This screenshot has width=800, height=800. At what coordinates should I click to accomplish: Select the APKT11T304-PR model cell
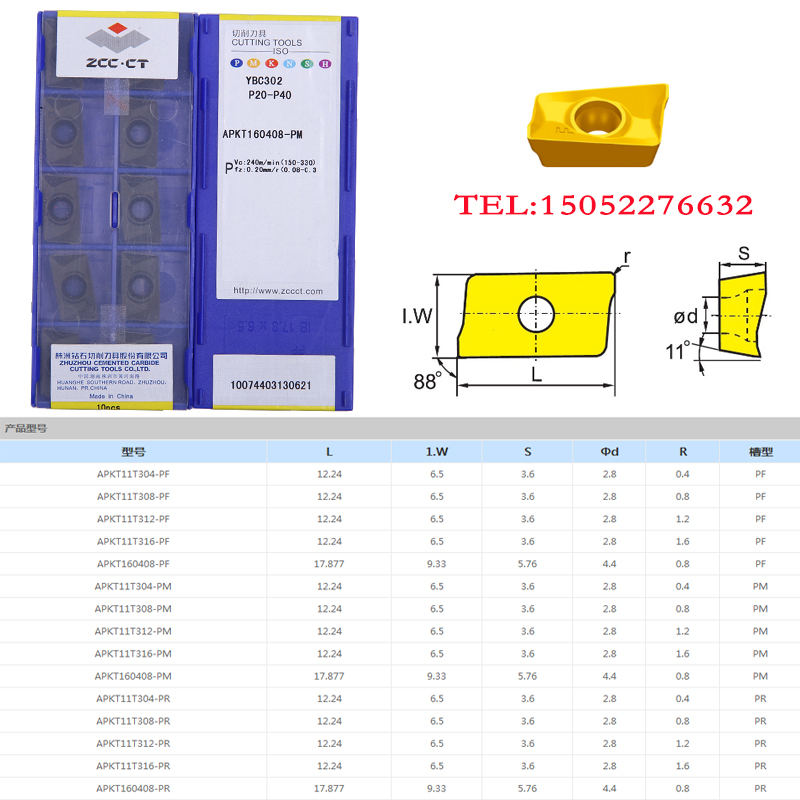click(x=133, y=698)
